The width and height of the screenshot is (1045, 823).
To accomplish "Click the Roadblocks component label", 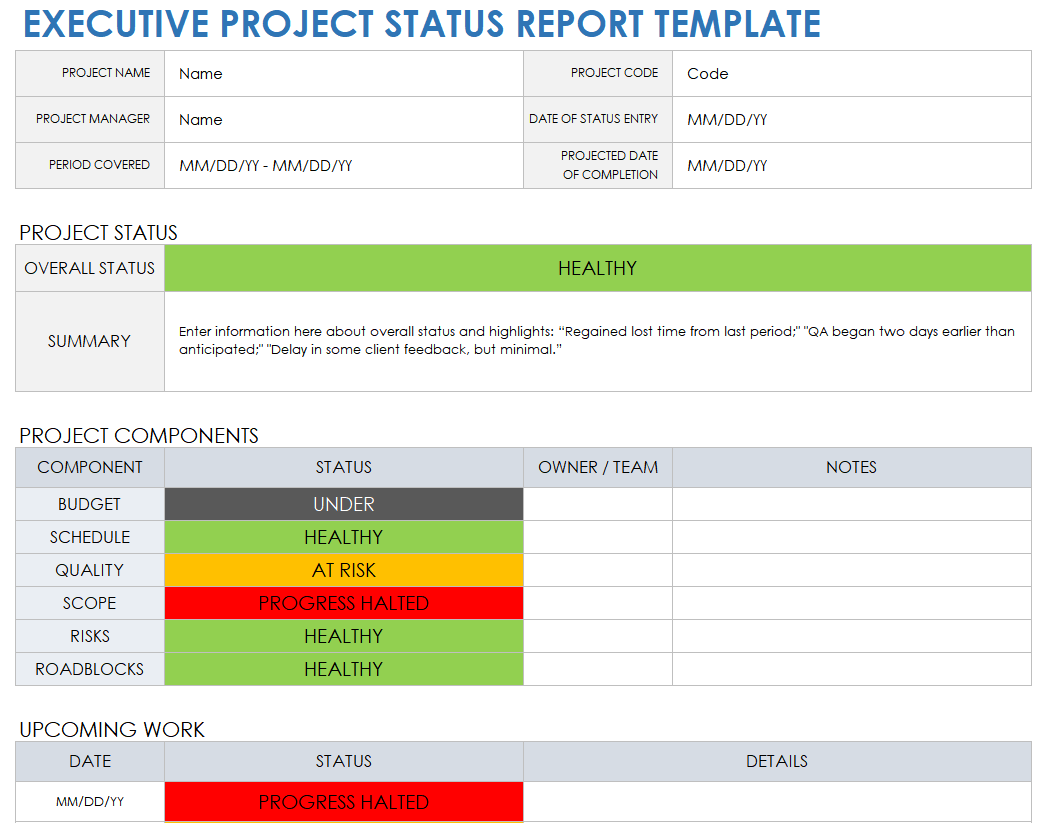I will (89, 669).
